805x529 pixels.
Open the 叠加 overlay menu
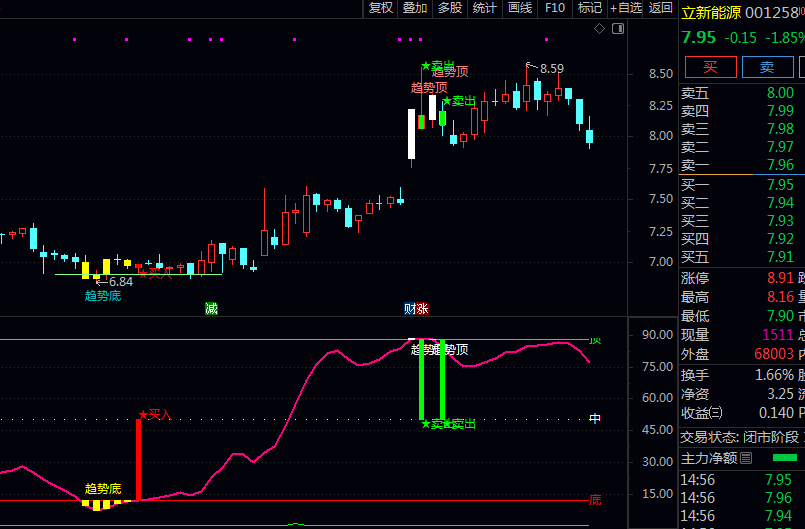click(415, 8)
